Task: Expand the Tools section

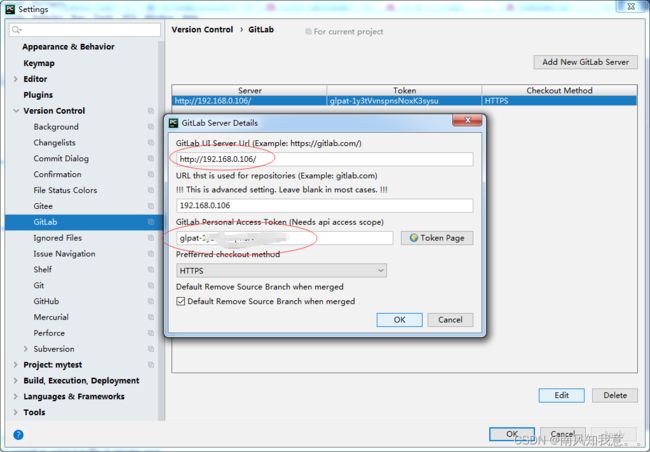Action: [x=16, y=412]
